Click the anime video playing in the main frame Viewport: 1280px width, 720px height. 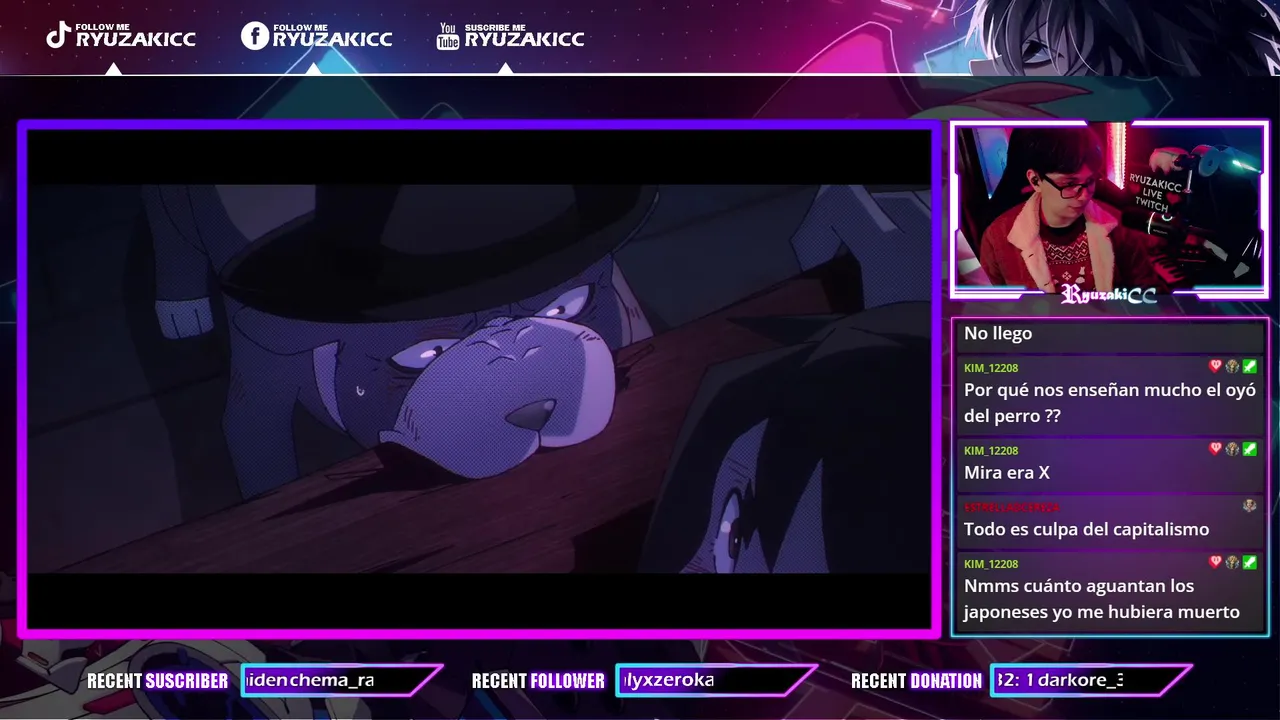479,378
